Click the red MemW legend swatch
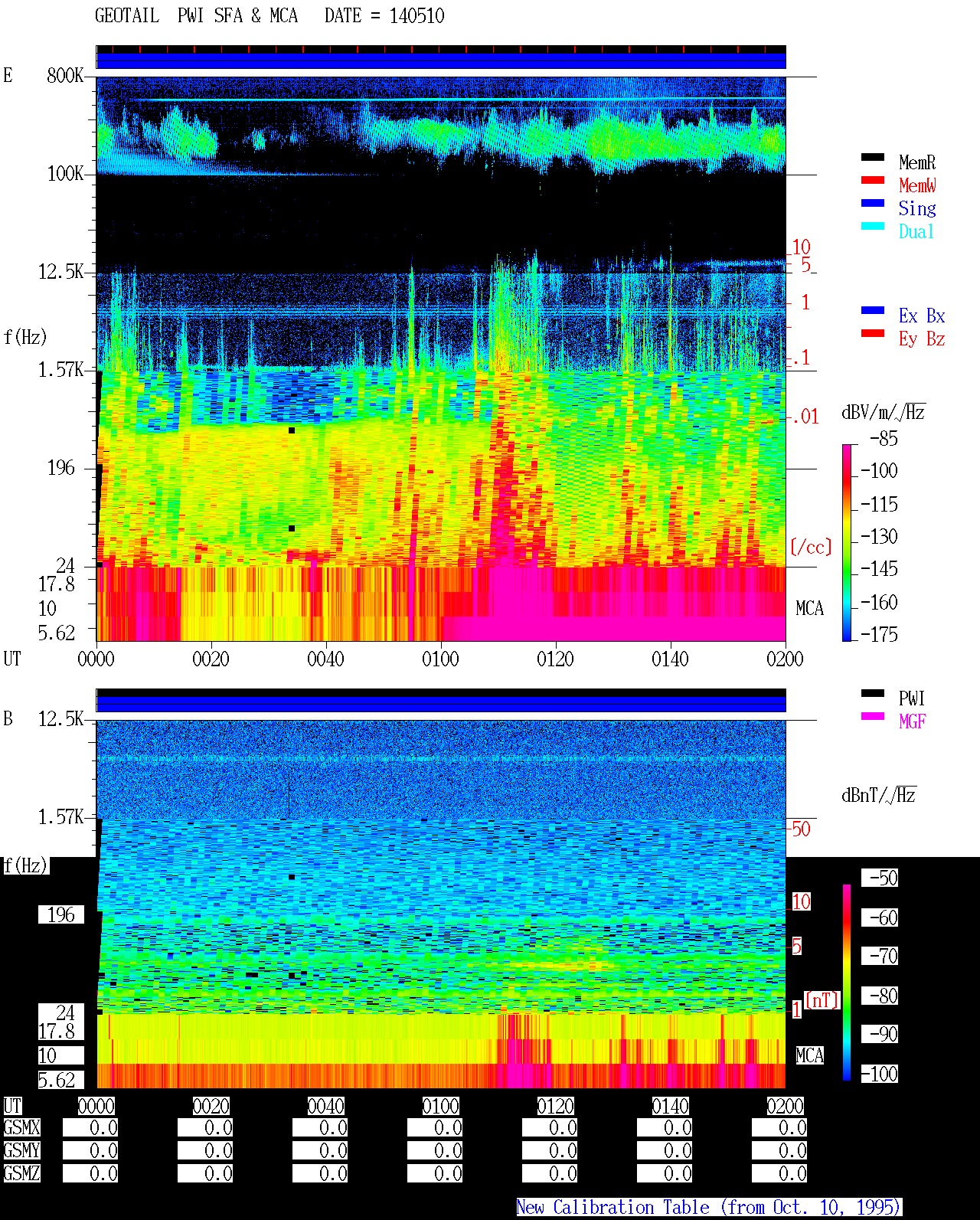The image size is (980, 1220). pyautogui.click(x=873, y=181)
